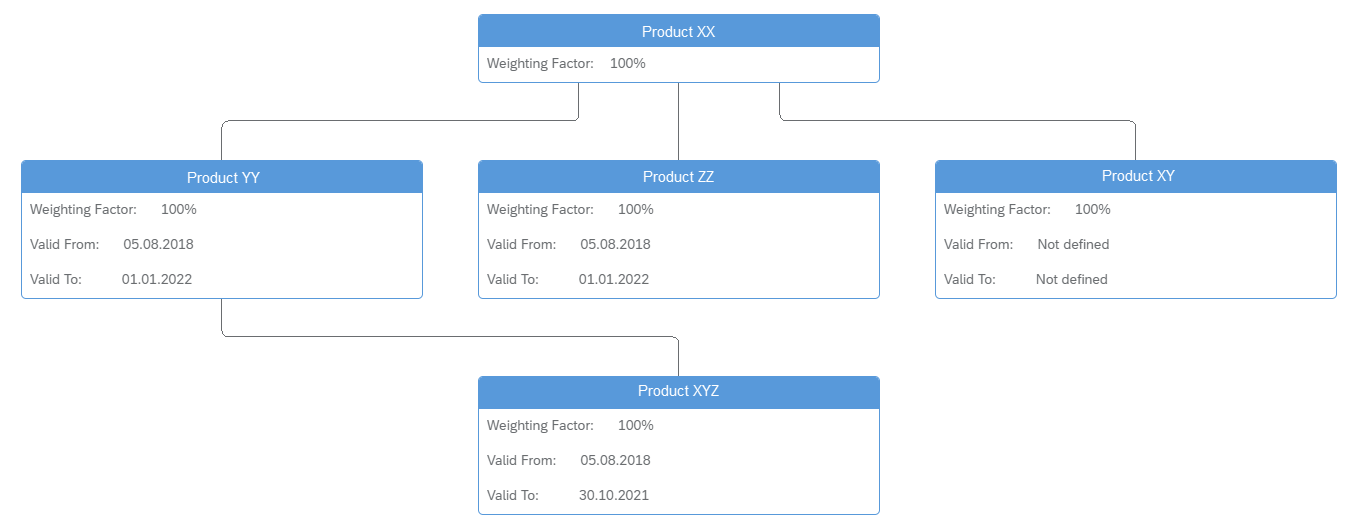Click Product XYZ Valid From date value
1354x527 pixels.
pos(615,460)
